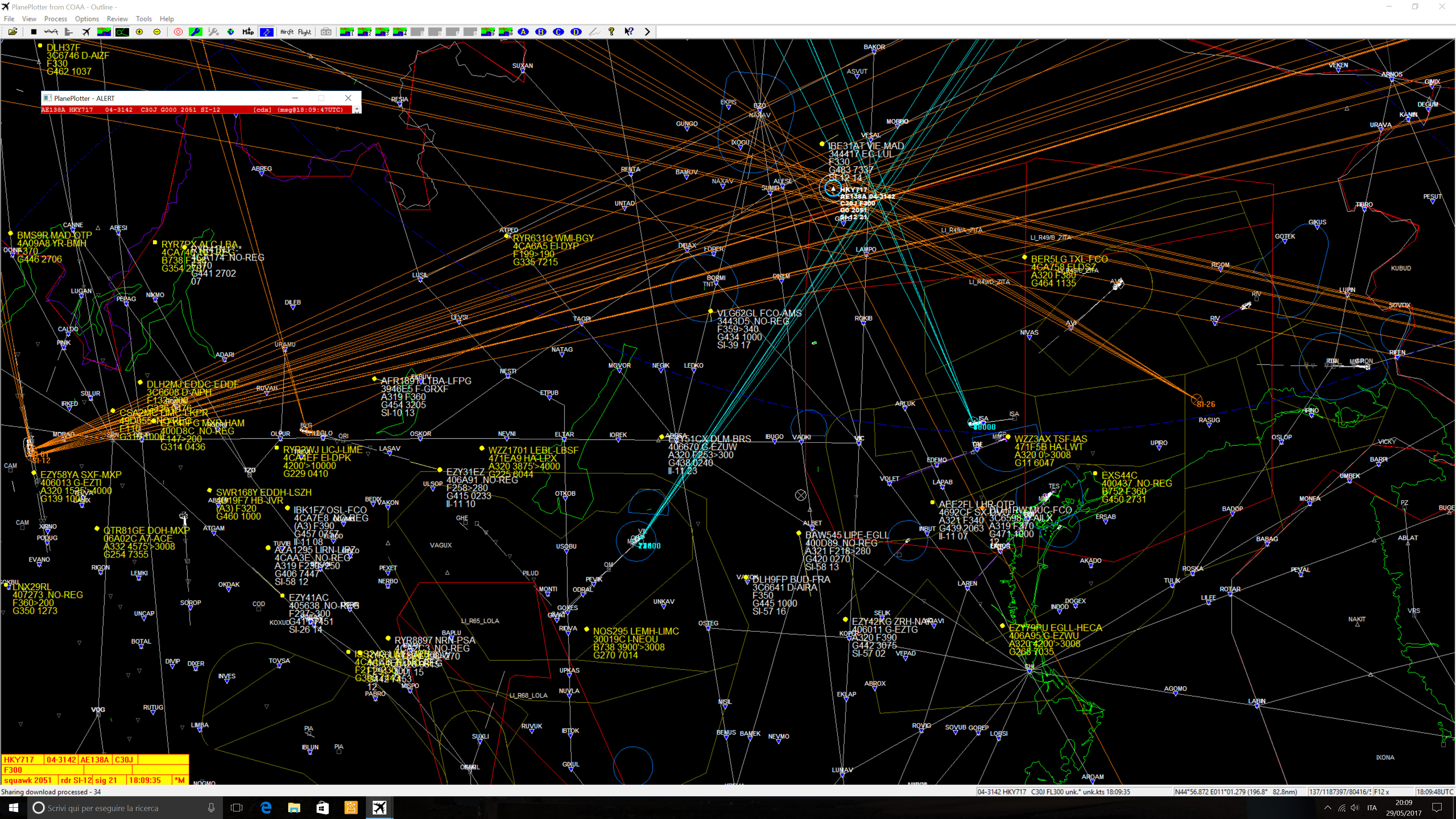The width and height of the screenshot is (1456, 819).
Task: Open notification center icon
Action: (1437, 808)
